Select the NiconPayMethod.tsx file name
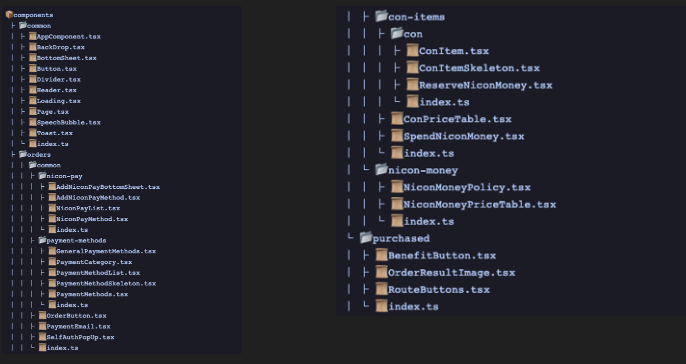Viewport: 686px width, 364px height. point(92,219)
